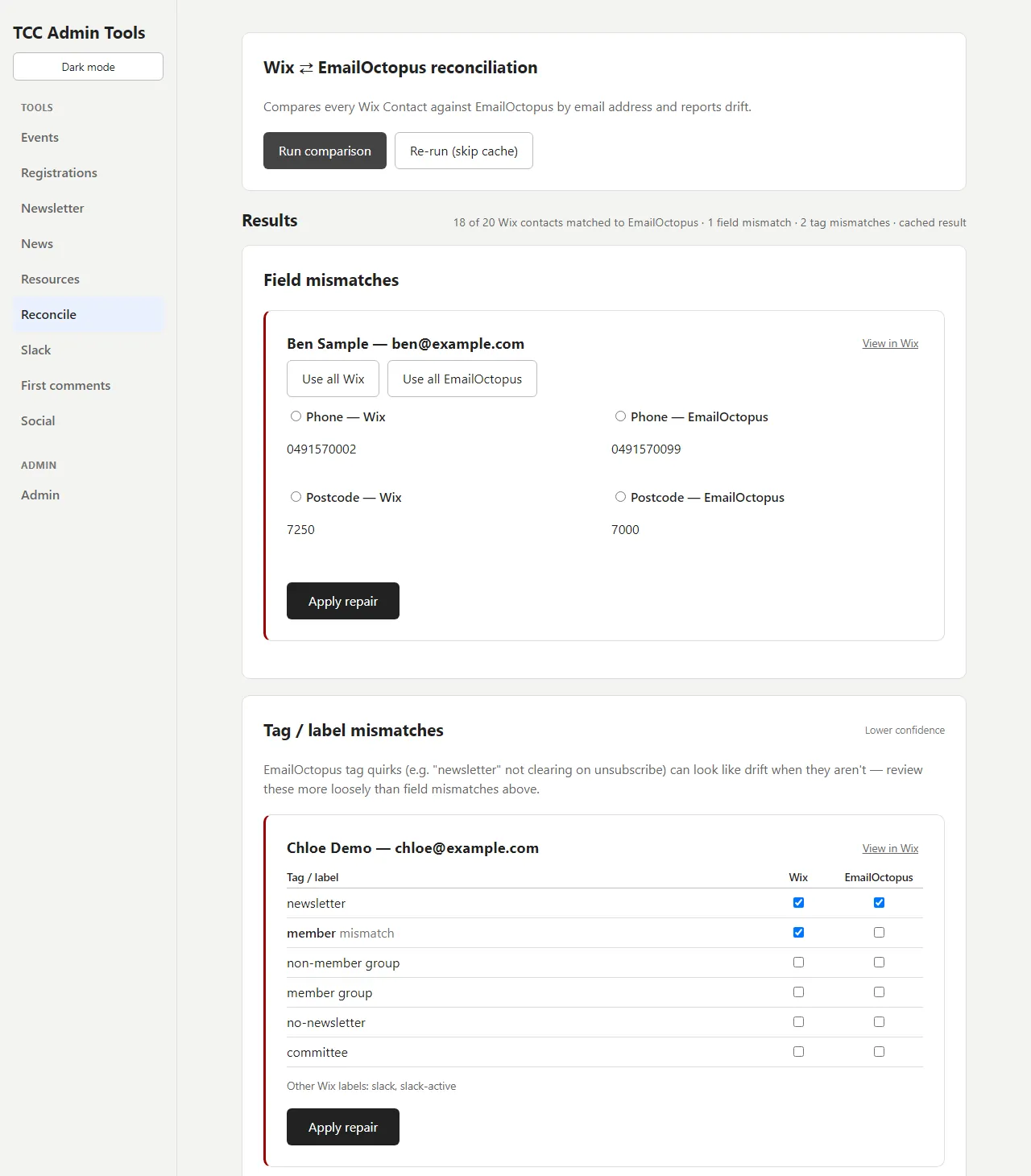
Task: Check Wix checkbox for committee tag
Action: point(798,1052)
